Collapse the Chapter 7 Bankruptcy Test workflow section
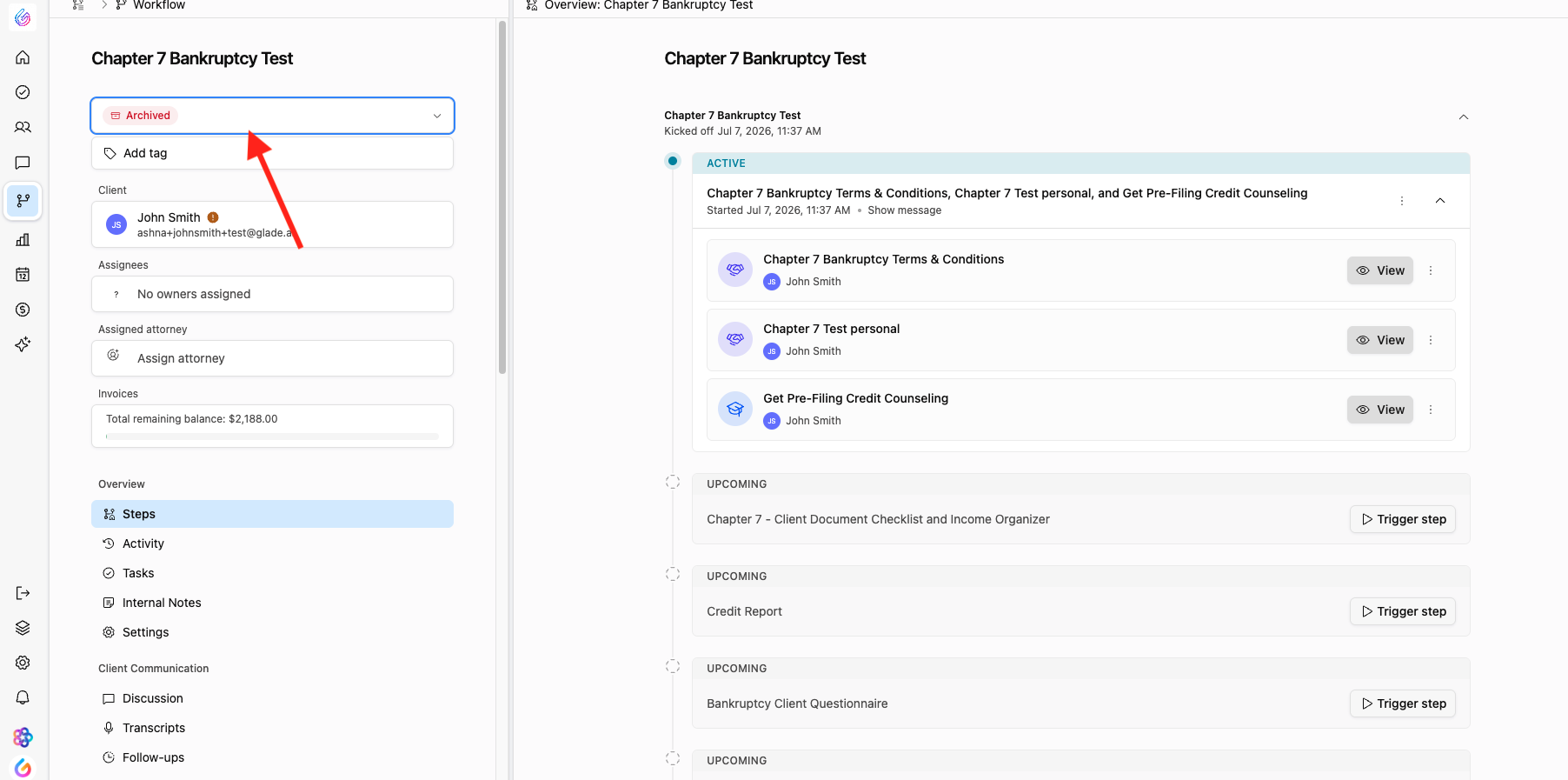1568x780 pixels. click(x=1464, y=117)
